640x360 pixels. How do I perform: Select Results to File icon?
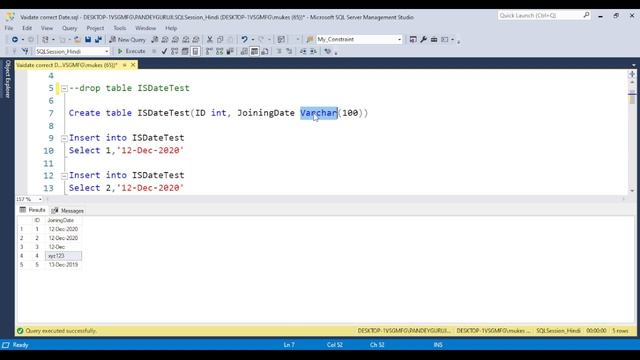(265, 51)
